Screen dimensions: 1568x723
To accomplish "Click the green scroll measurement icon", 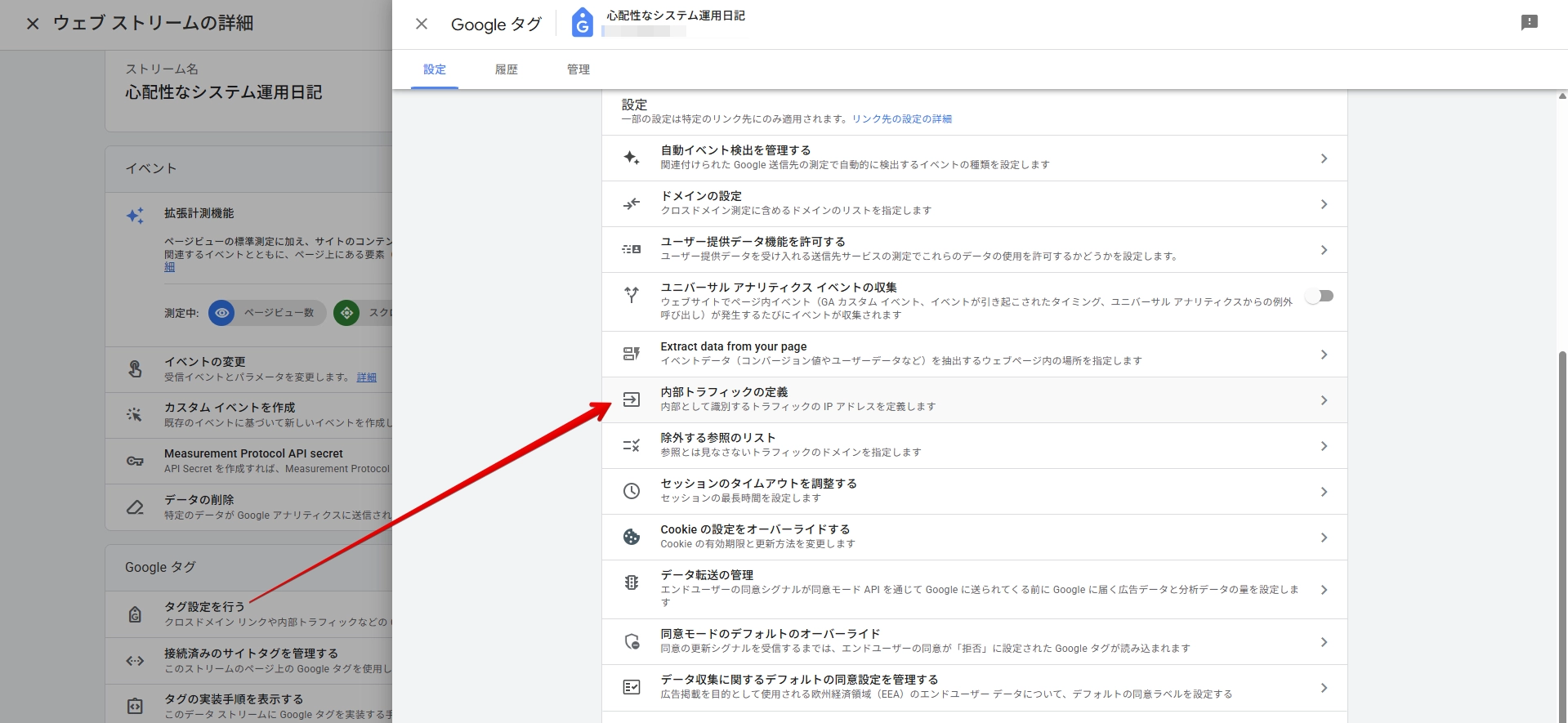I will [x=346, y=313].
